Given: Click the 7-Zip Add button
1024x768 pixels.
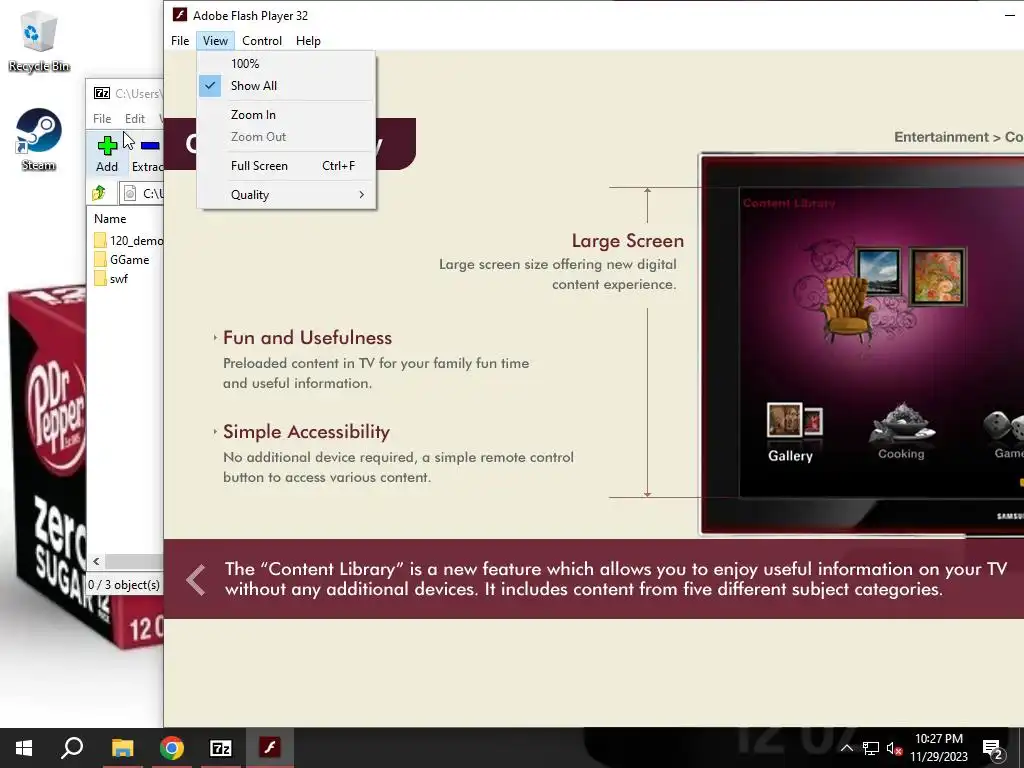Looking at the screenshot, I should point(107,153).
